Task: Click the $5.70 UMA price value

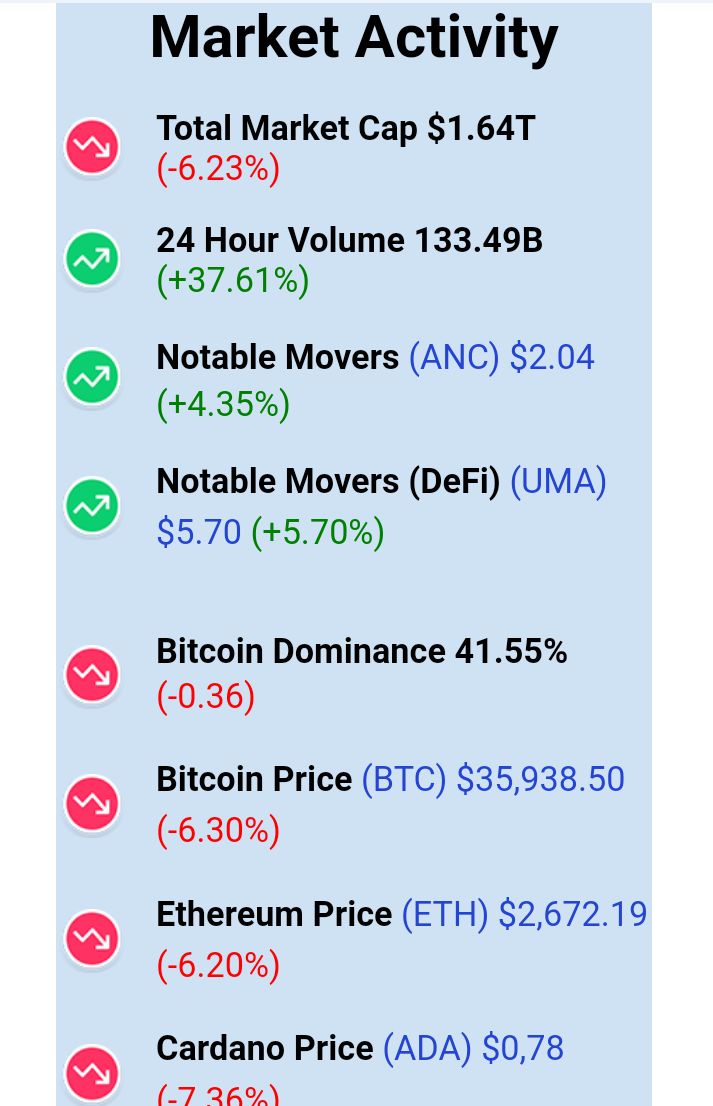Action: point(199,532)
